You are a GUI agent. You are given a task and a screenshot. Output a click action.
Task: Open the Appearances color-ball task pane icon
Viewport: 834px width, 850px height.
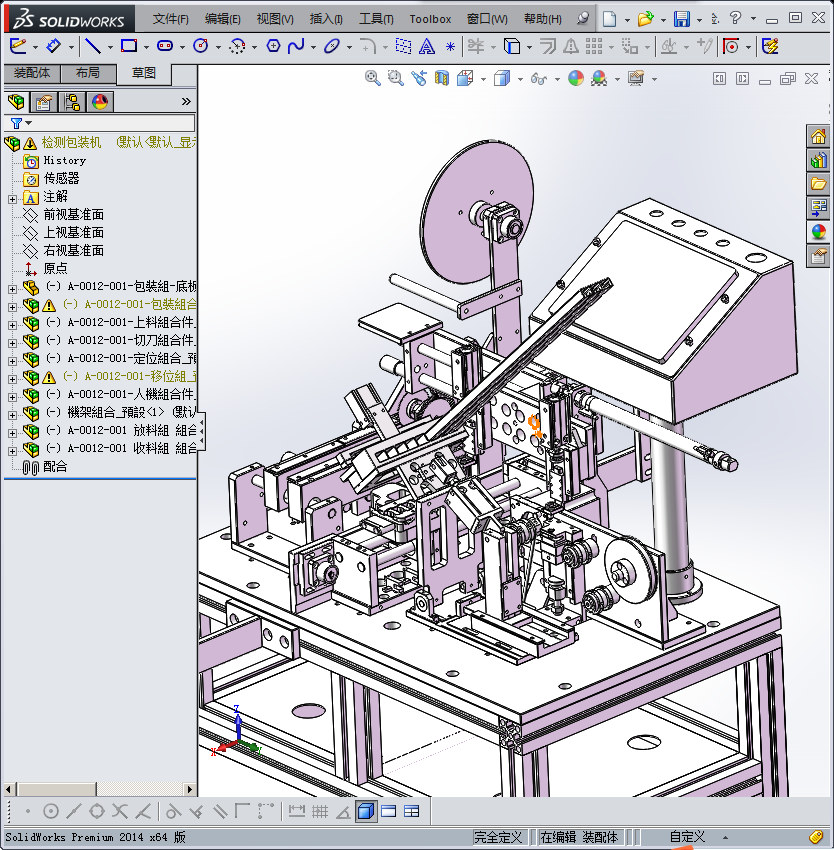818,232
